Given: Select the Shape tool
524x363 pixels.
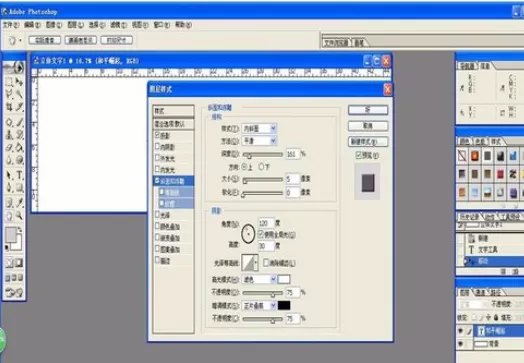Looking at the screenshot, I should 19,188.
